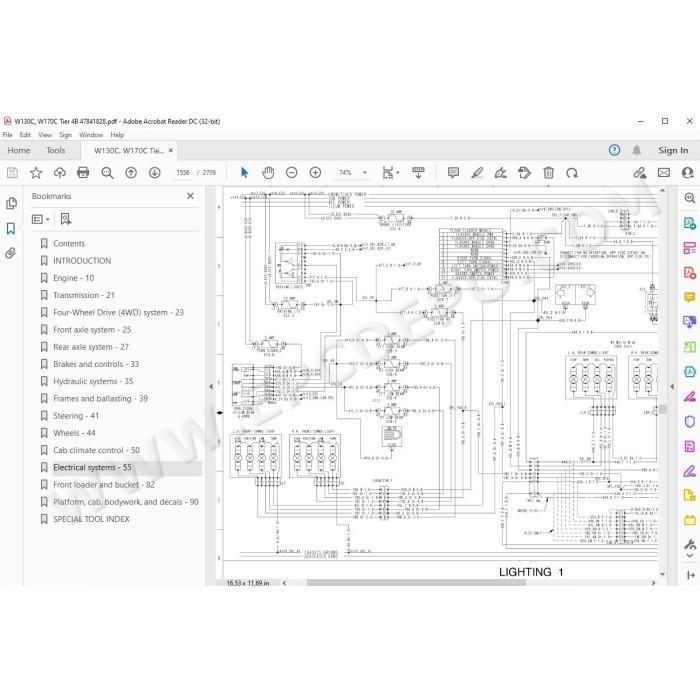Open the page thumbnails panel

coord(11,204)
